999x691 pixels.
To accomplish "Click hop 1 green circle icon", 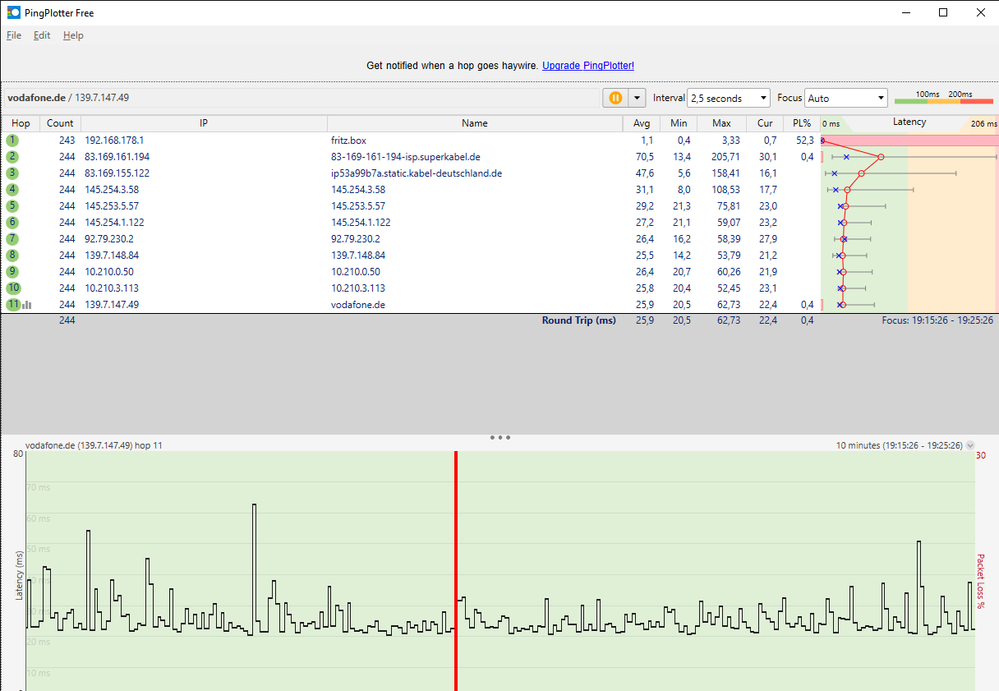I will coord(13,140).
